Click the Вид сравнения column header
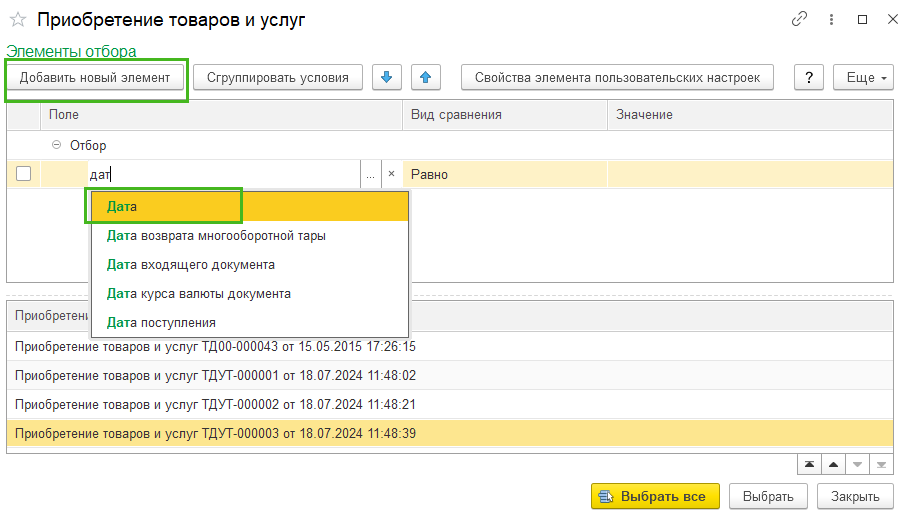The image size is (902, 515). coord(505,115)
